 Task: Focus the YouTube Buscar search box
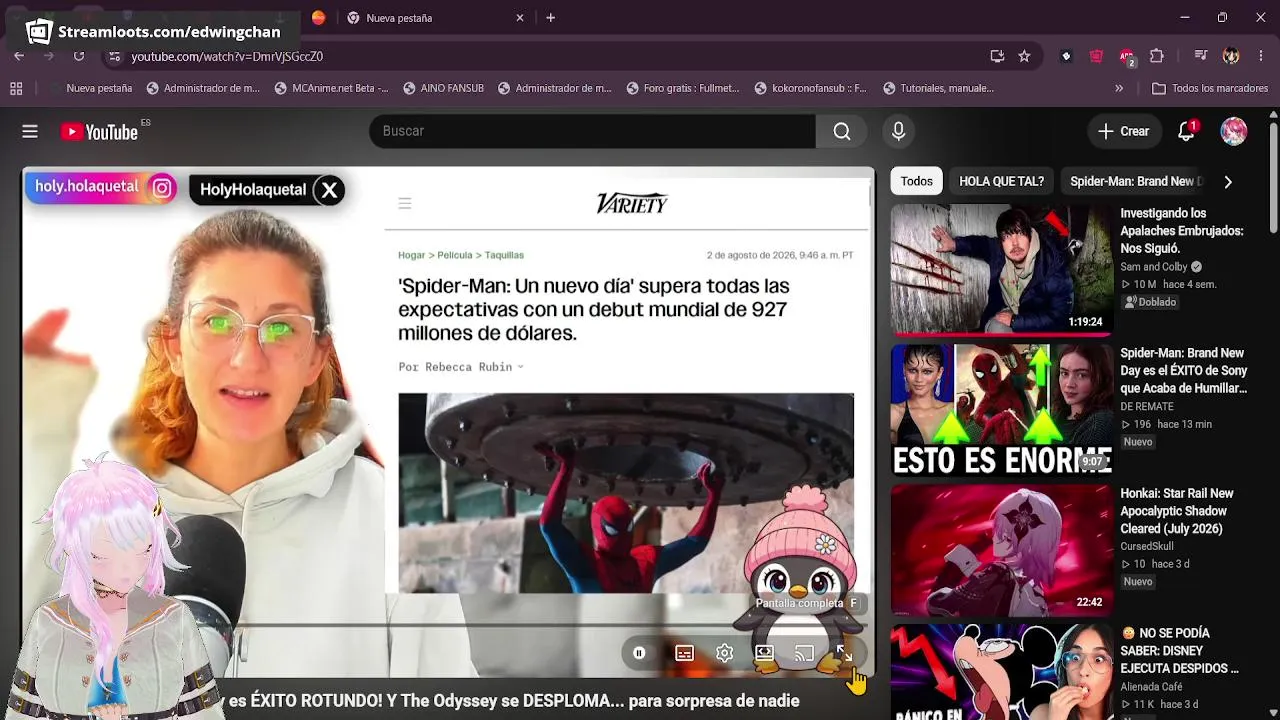point(593,131)
